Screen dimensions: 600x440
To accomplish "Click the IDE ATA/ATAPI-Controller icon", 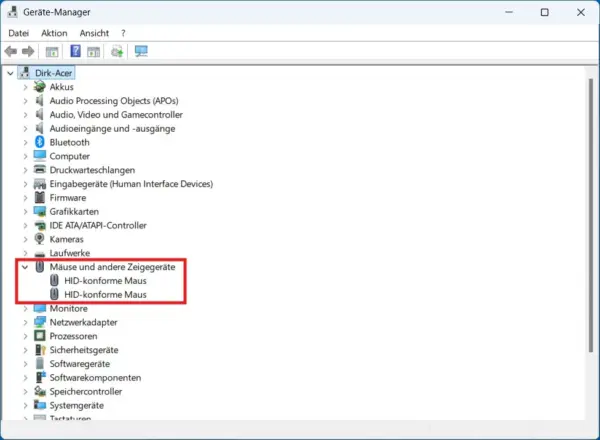I will tap(40, 225).
